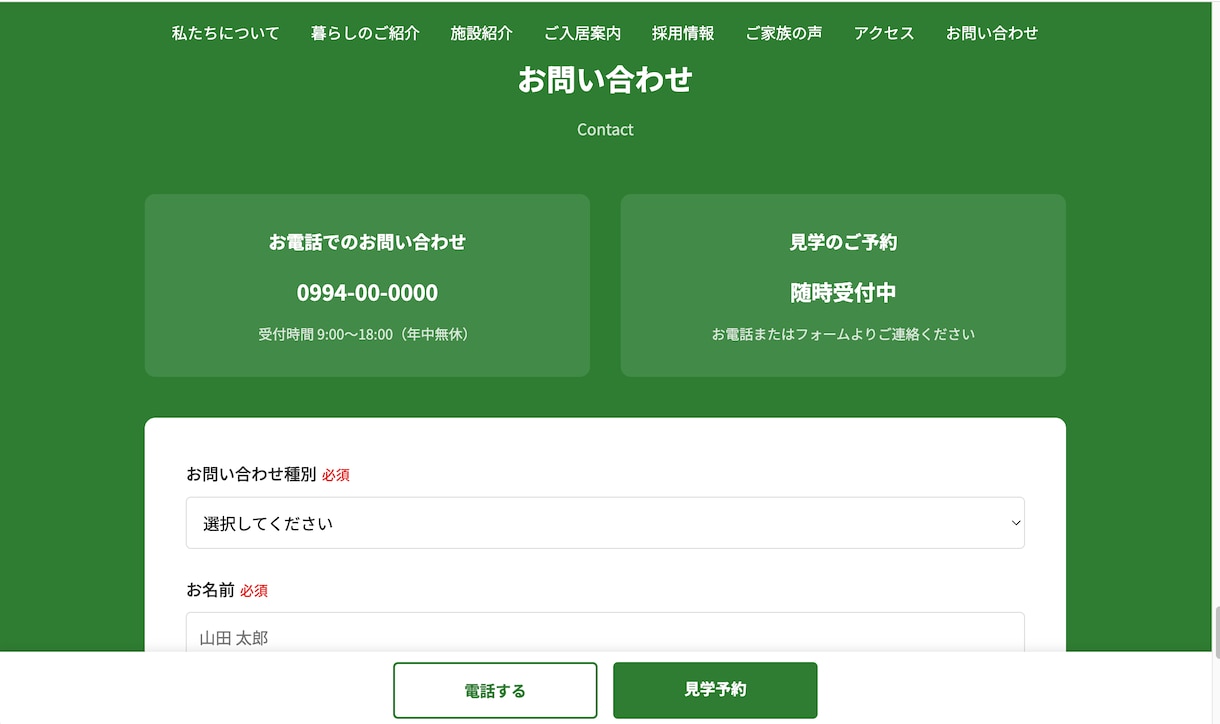This screenshot has width=1220, height=724.
Task: Click the 電話する button
Action: coord(495,690)
